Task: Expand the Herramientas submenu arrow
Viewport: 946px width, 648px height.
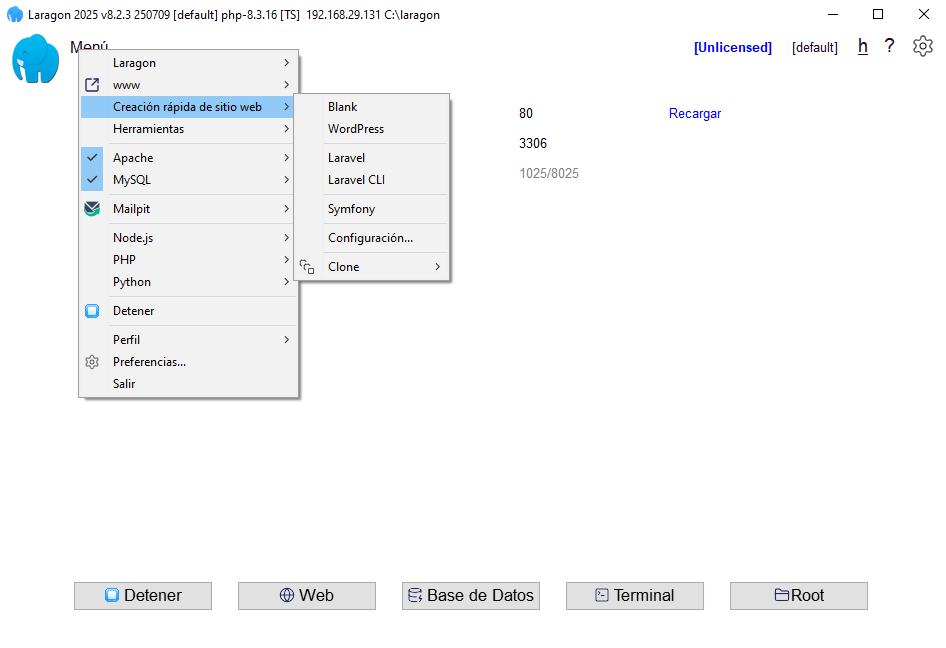Action: point(287,129)
